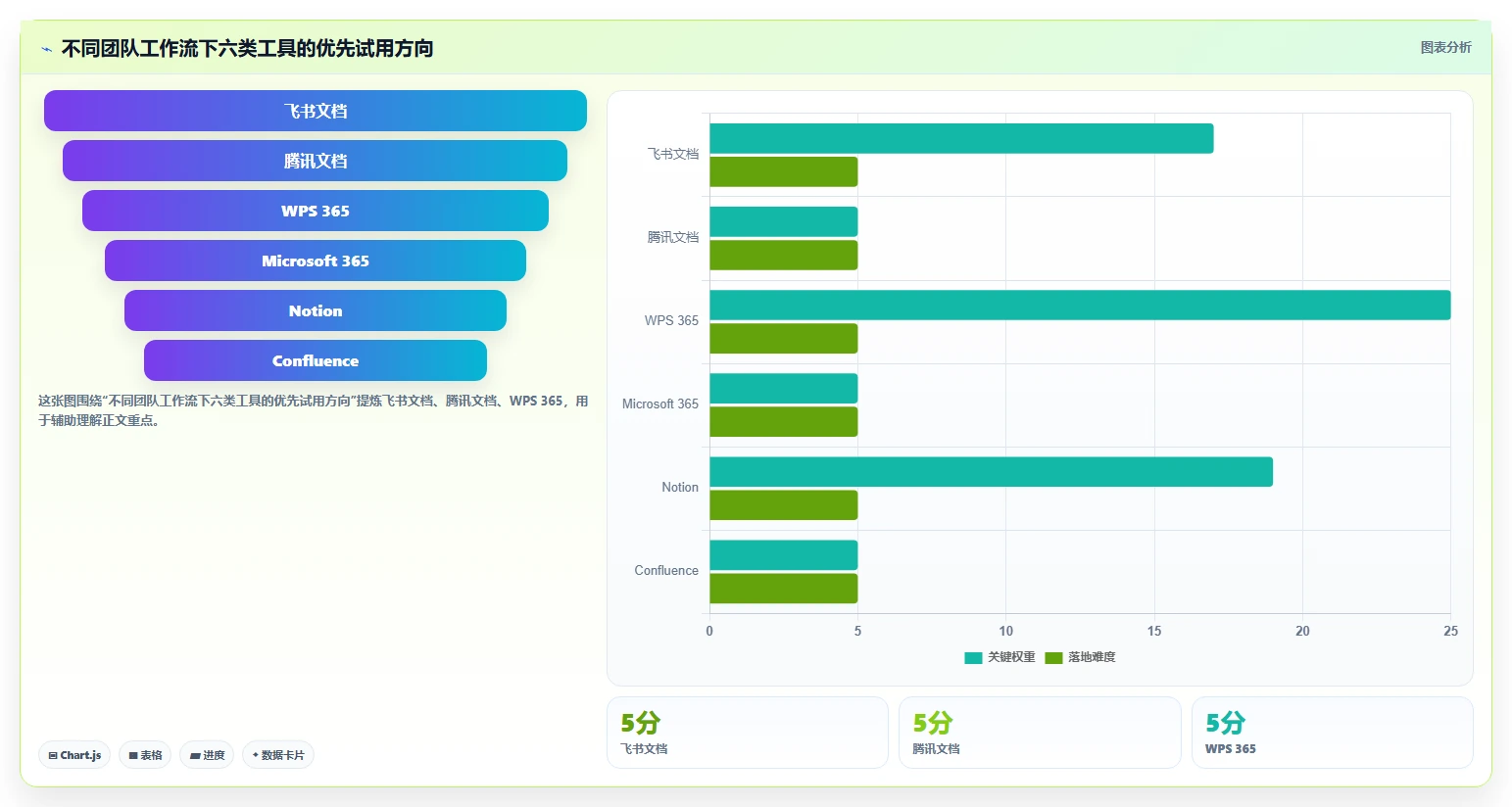Screen dimensions: 1512x807
Task: Toggle the 关键权重 legend swatch
Action: 973,658
